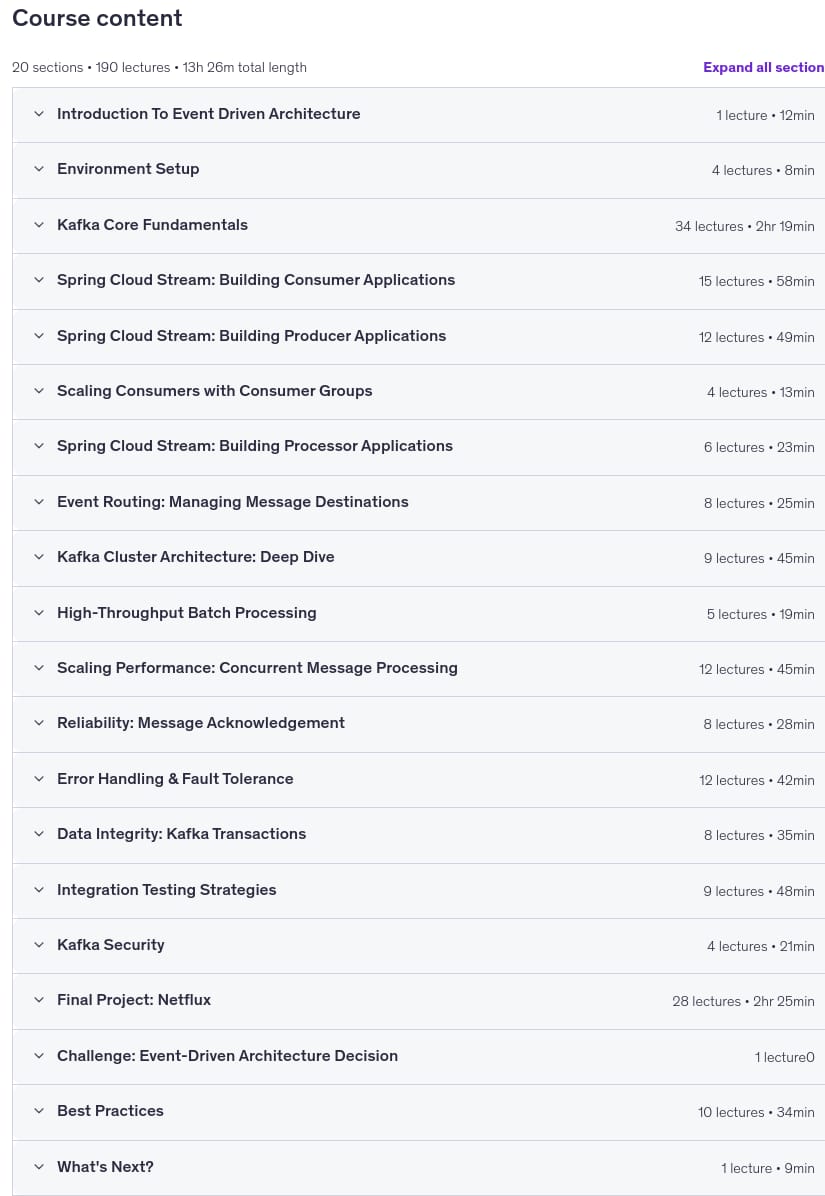Screen dimensions: 825x1196
Task: Click the chevron for Data Integrity: Kafka Transactions
Action: point(39,834)
